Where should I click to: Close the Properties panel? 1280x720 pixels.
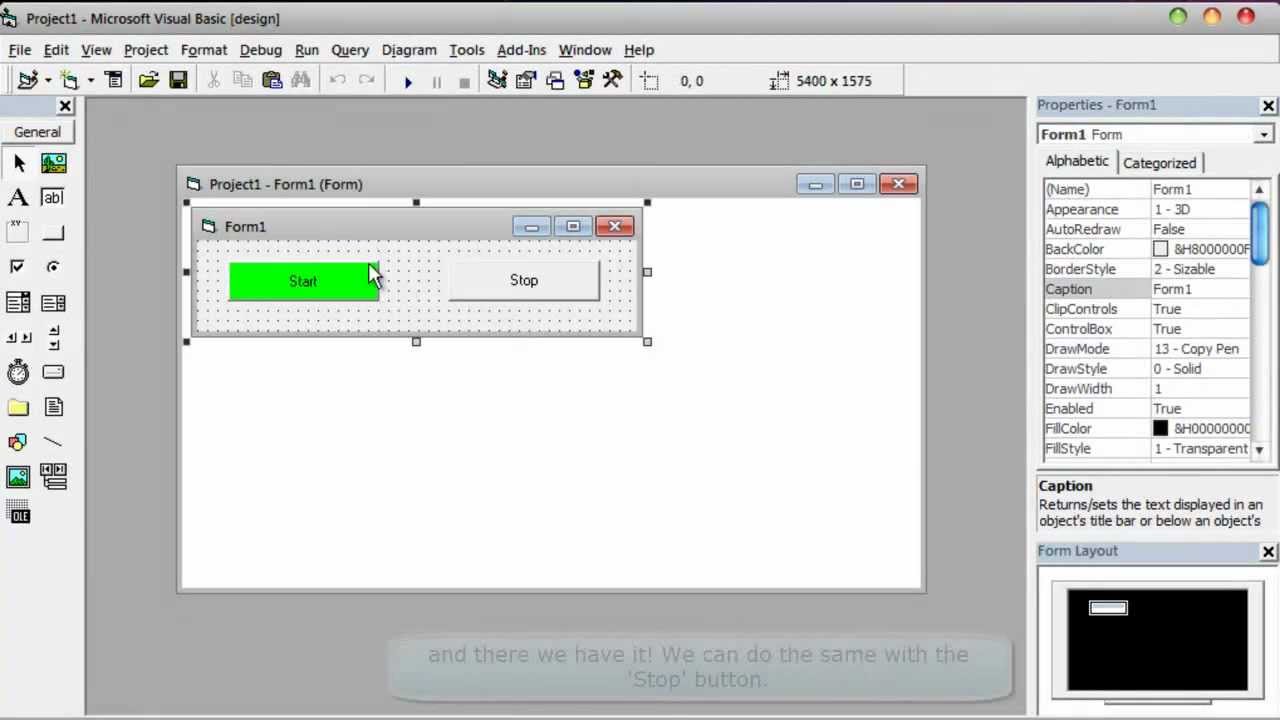pyautogui.click(x=1268, y=105)
